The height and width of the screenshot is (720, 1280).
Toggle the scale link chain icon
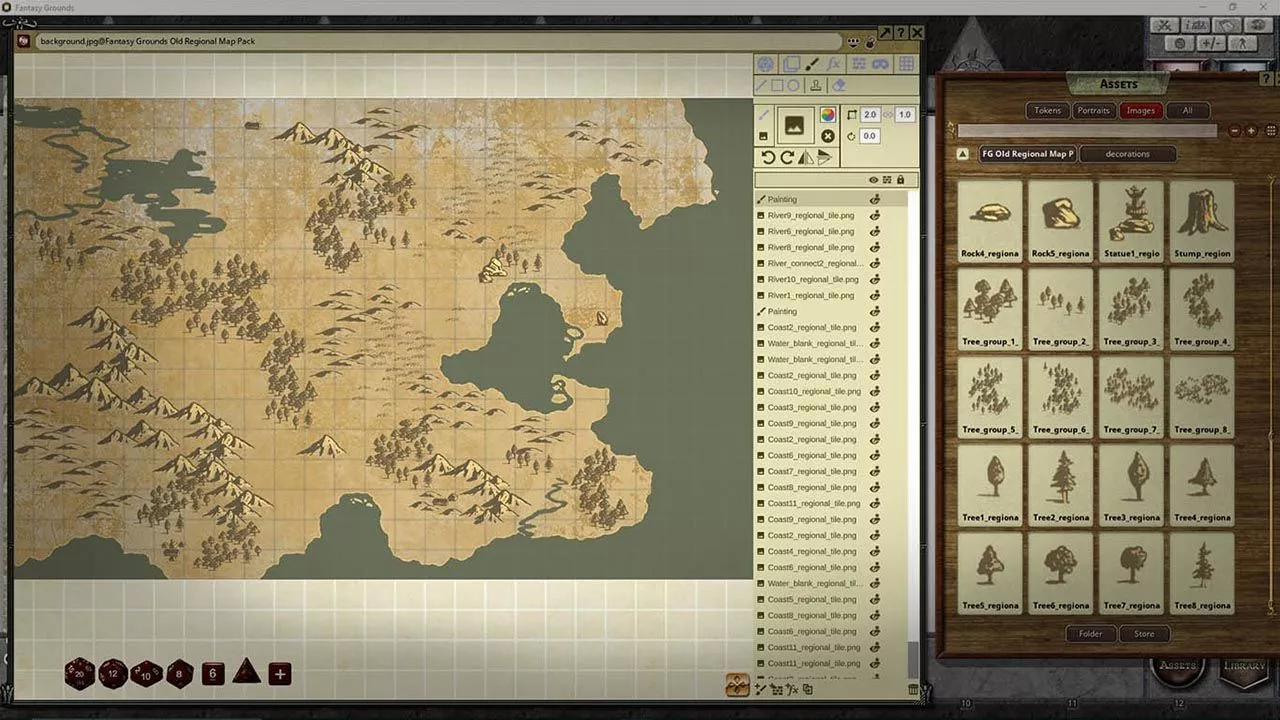887,115
